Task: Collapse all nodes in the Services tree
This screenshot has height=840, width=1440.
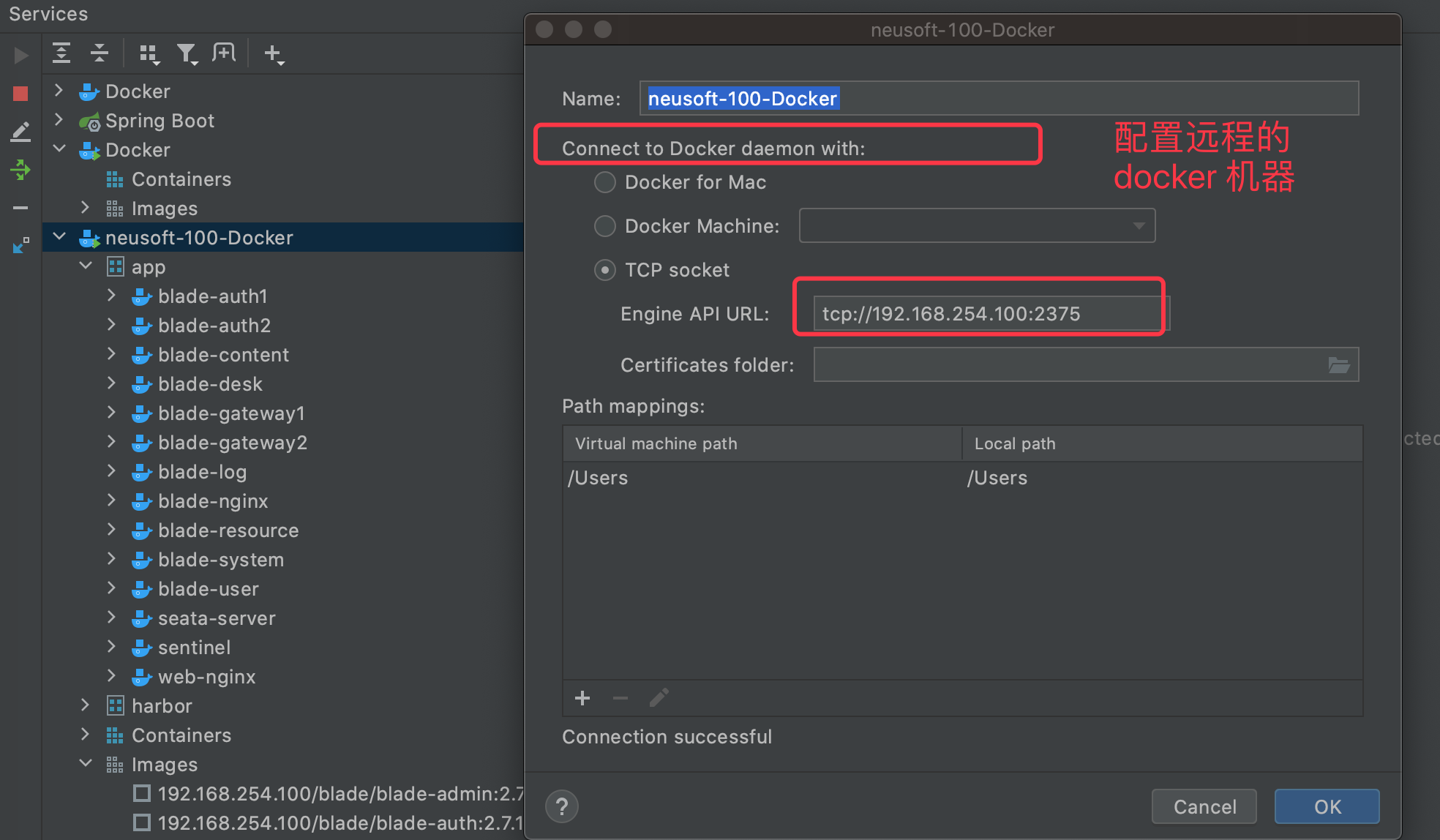Action: tap(99, 53)
